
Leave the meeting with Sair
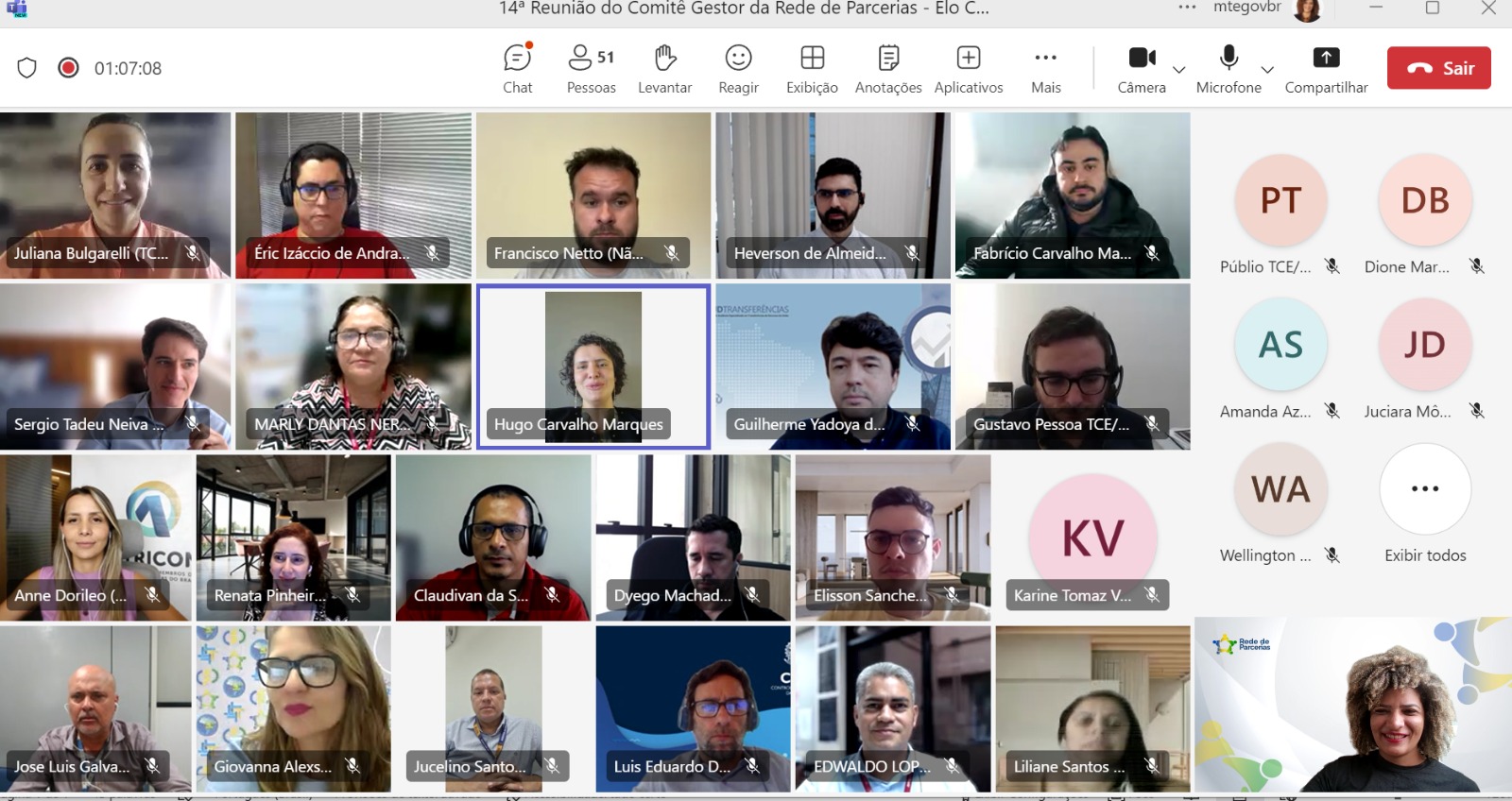coord(1439,68)
